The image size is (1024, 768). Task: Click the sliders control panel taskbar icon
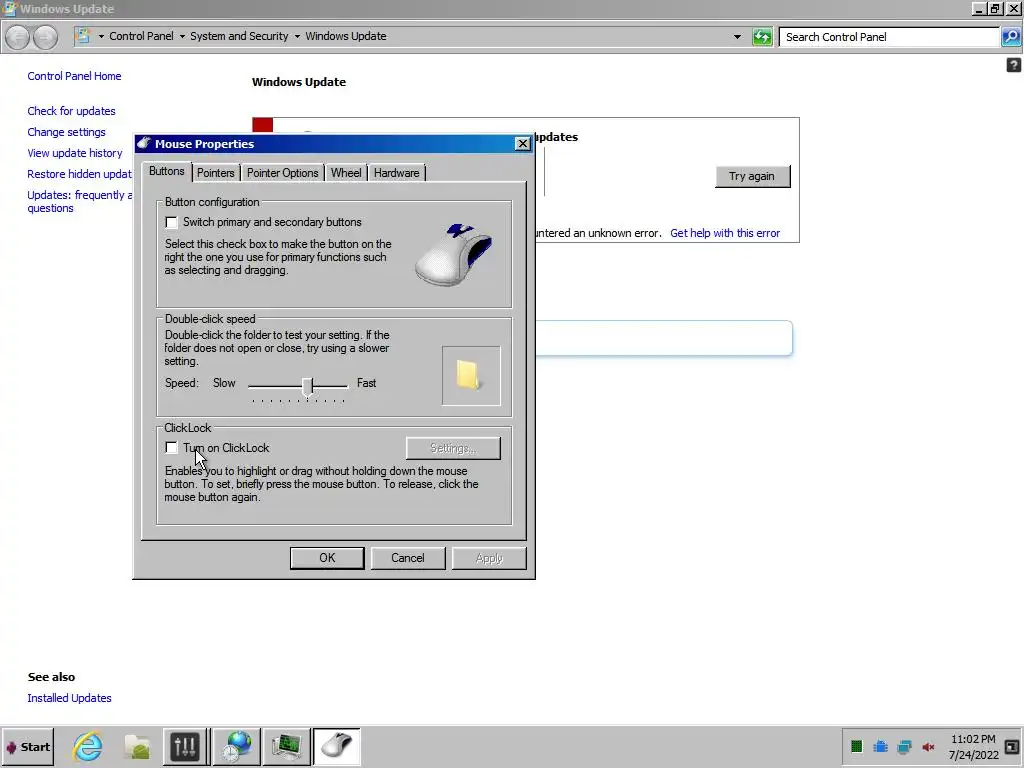185,746
